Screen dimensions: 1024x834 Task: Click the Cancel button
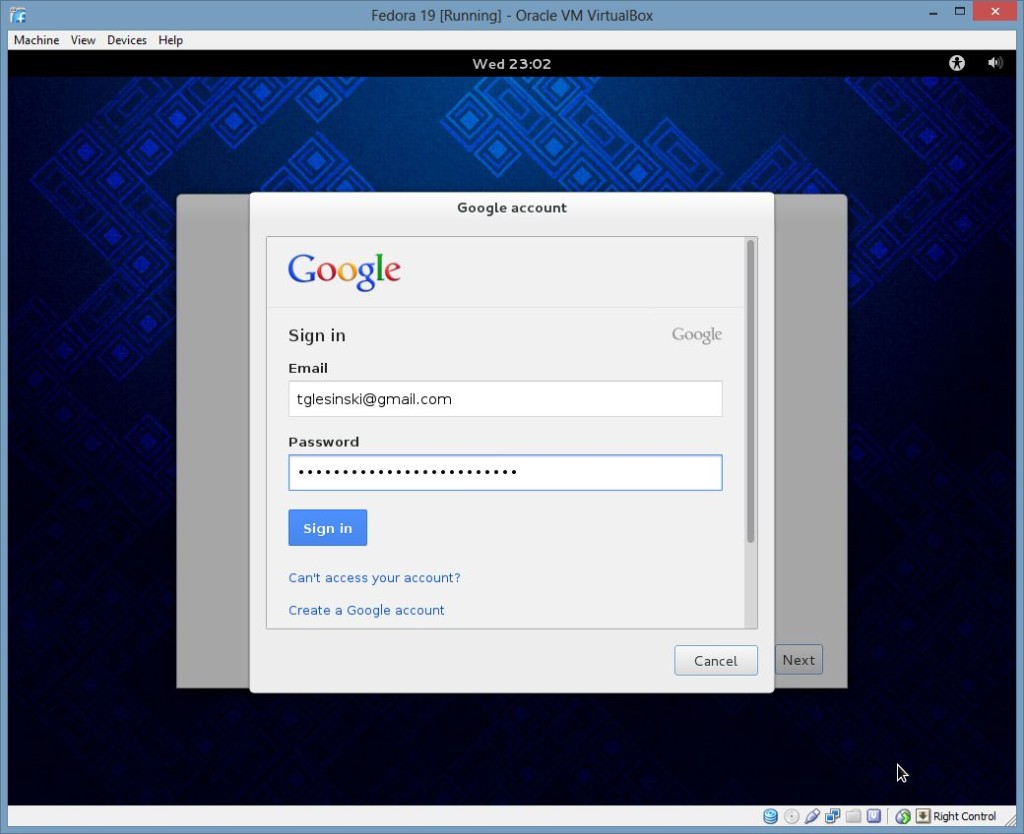tap(716, 661)
